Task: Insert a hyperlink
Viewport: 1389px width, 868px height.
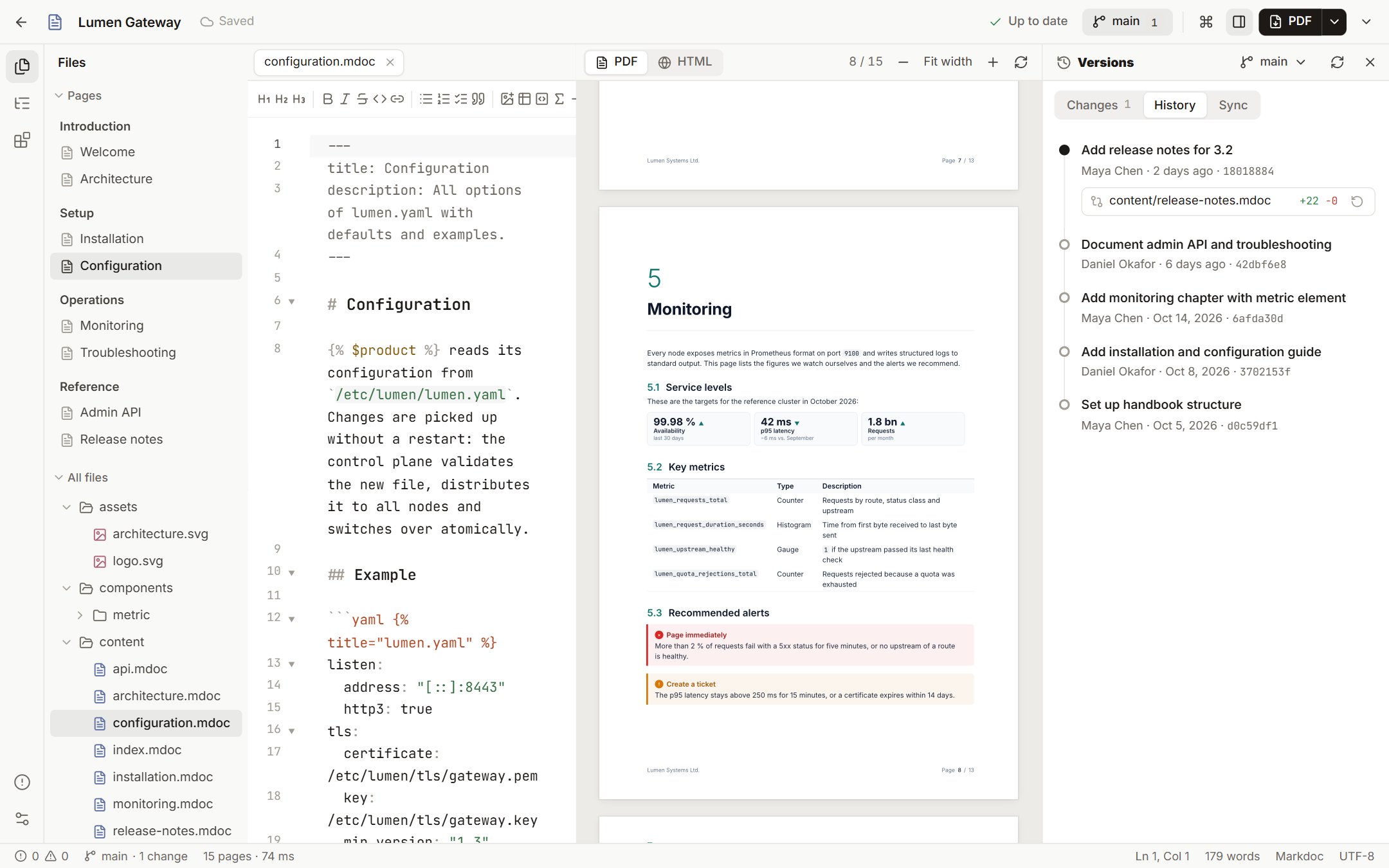Action: (397, 99)
